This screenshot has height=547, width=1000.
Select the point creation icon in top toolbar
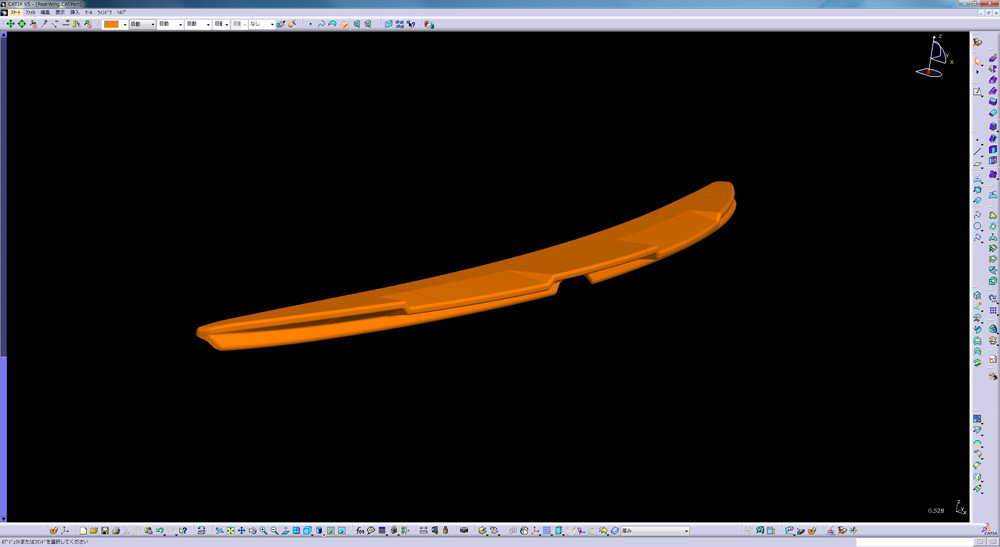coord(310,24)
